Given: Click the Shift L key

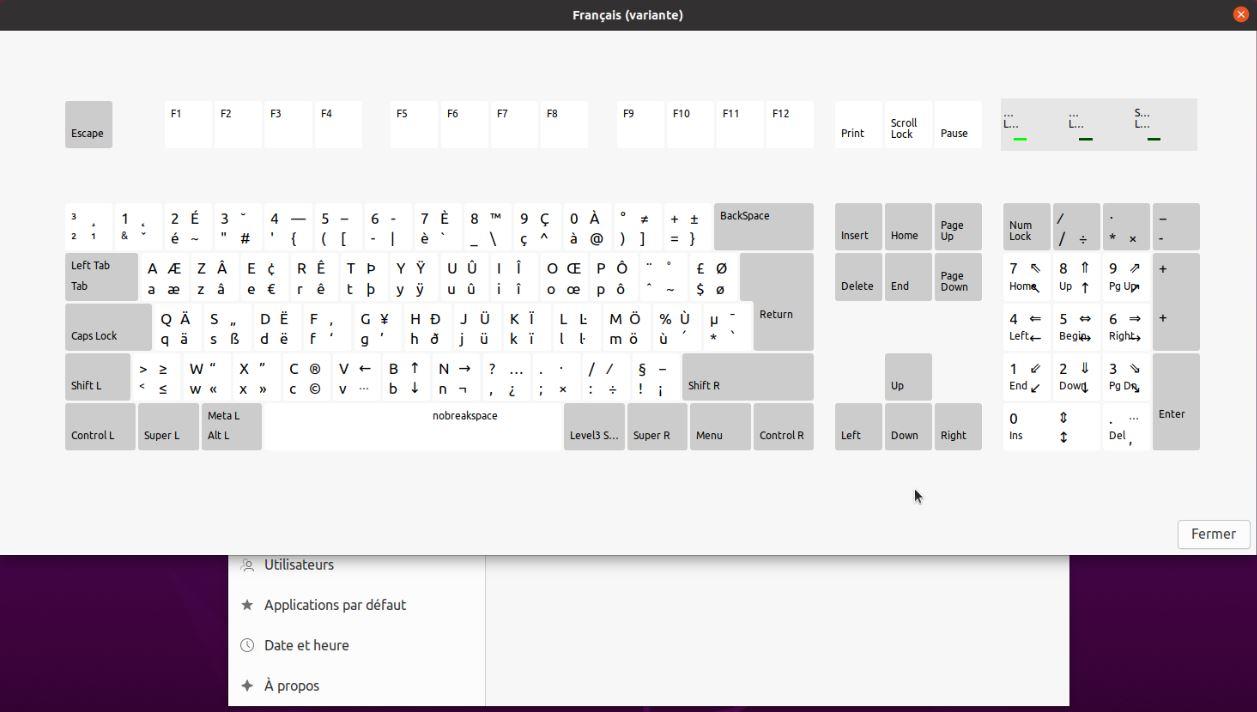Looking at the screenshot, I should pyautogui.click(x=97, y=377).
